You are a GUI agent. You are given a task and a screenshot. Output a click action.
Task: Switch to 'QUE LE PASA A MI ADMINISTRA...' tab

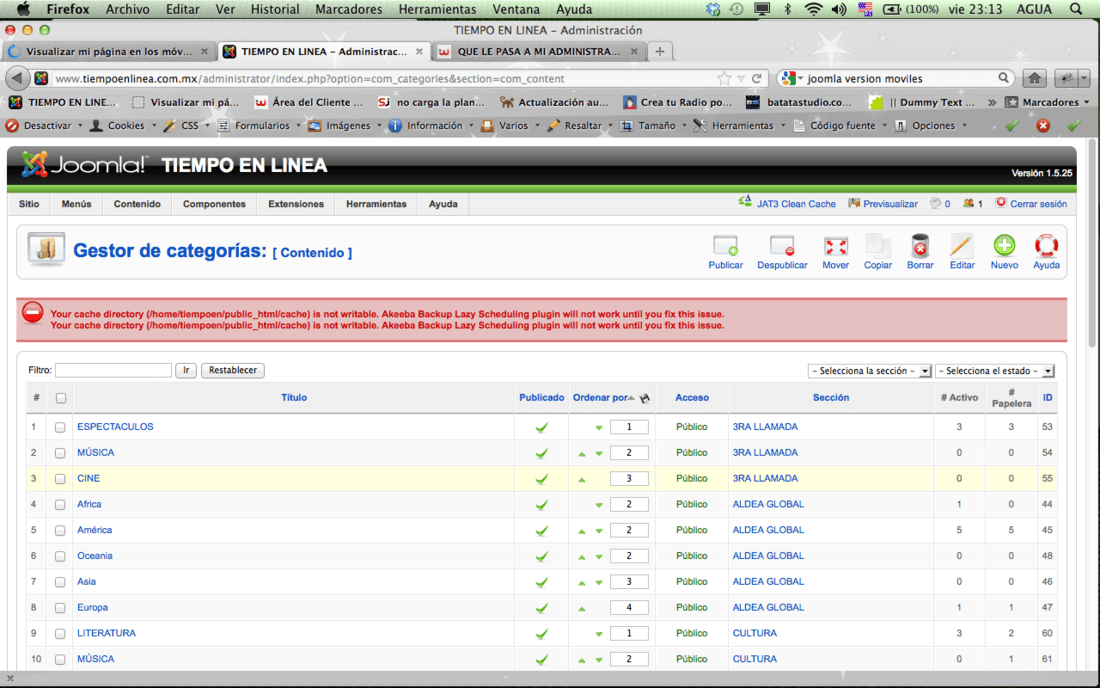pos(538,51)
